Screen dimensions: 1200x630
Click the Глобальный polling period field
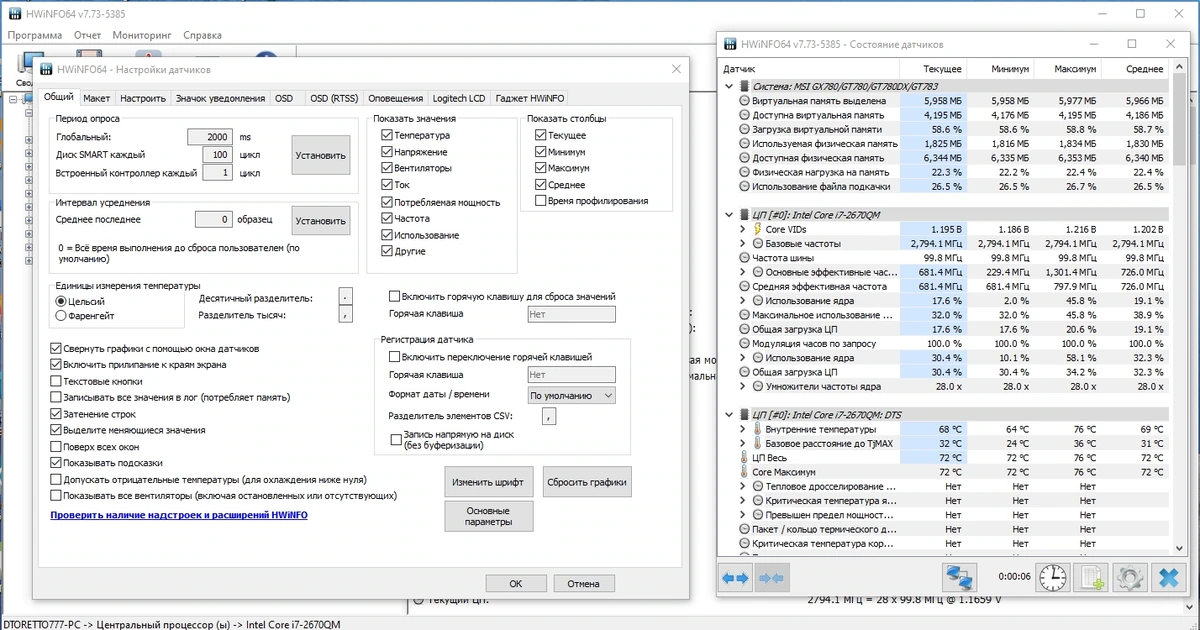(210, 137)
